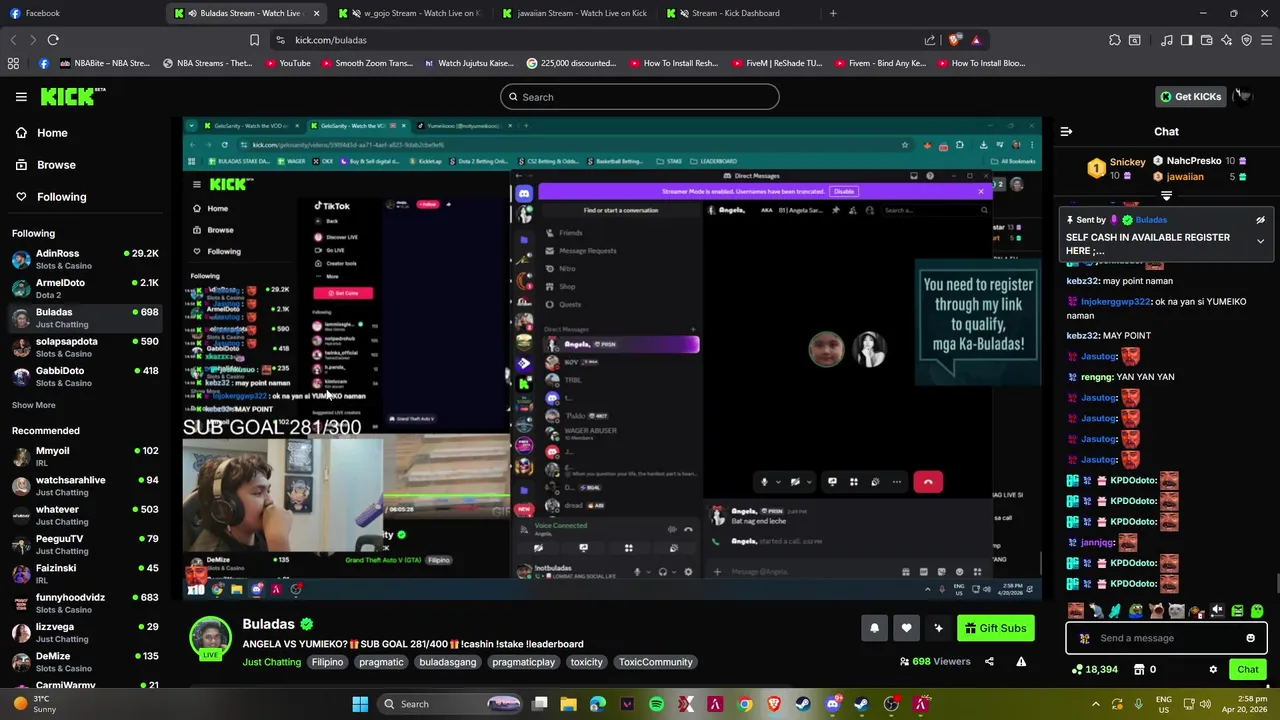Click the notification bell for Buladas
The height and width of the screenshot is (720, 1280).
coord(874,628)
